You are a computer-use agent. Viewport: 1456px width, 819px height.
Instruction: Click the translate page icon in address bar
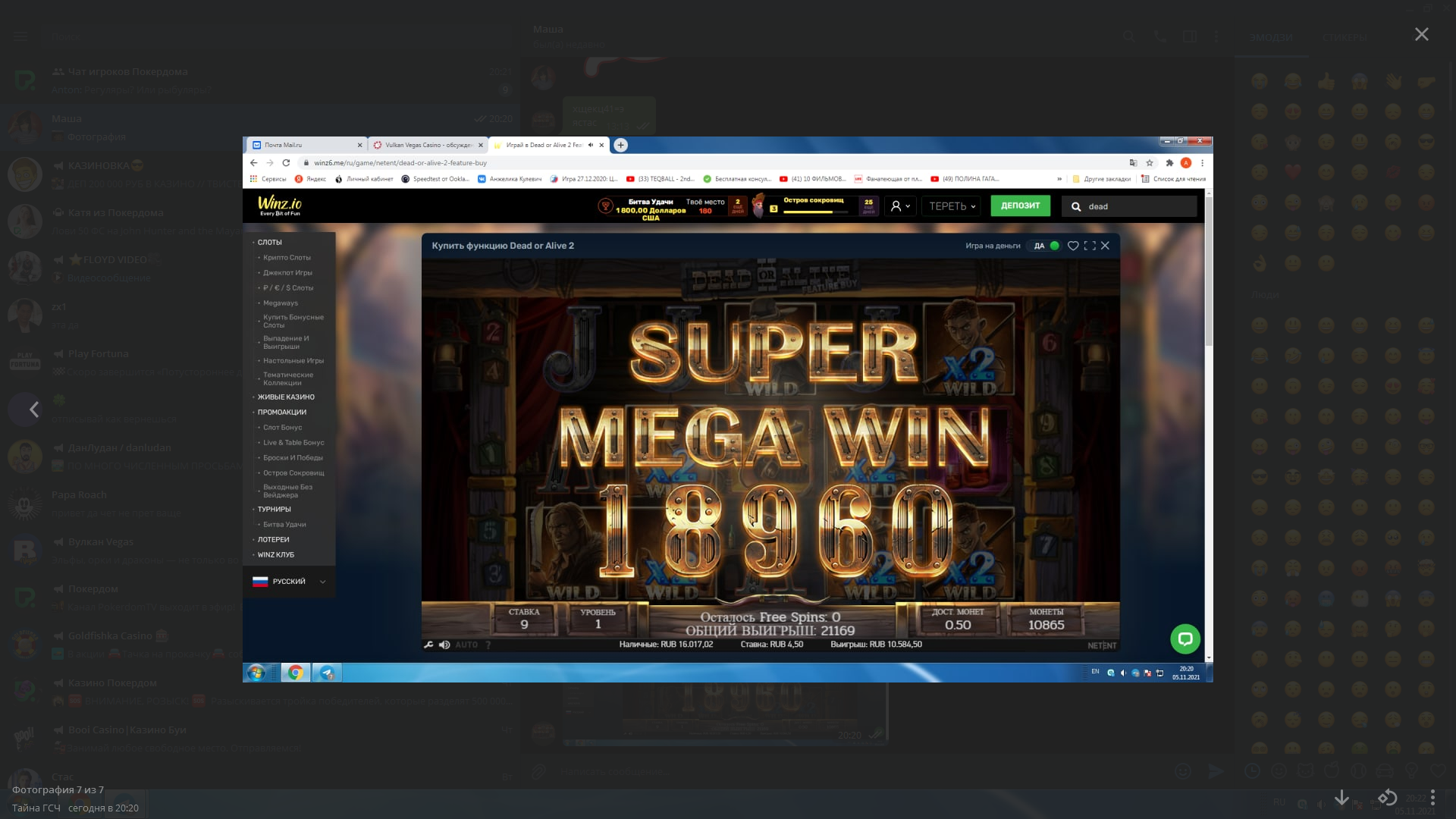pos(1133,163)
